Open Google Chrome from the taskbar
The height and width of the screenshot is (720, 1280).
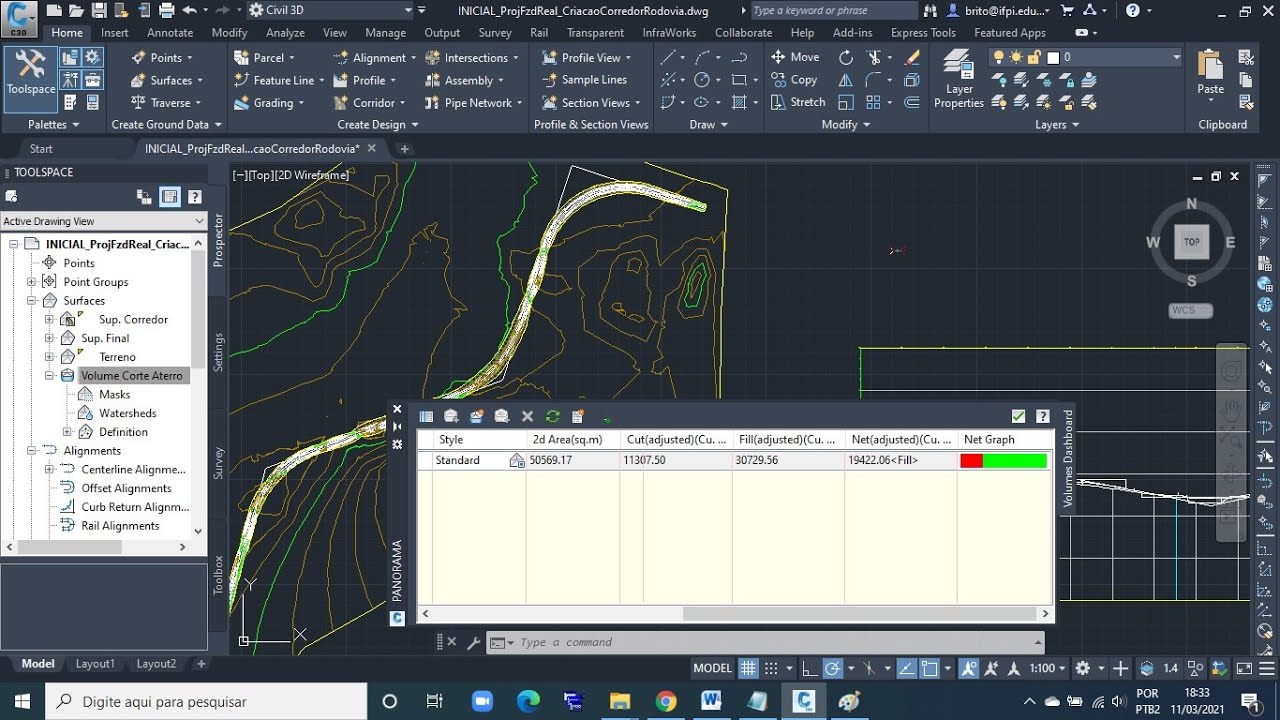(x=666, y=701)
